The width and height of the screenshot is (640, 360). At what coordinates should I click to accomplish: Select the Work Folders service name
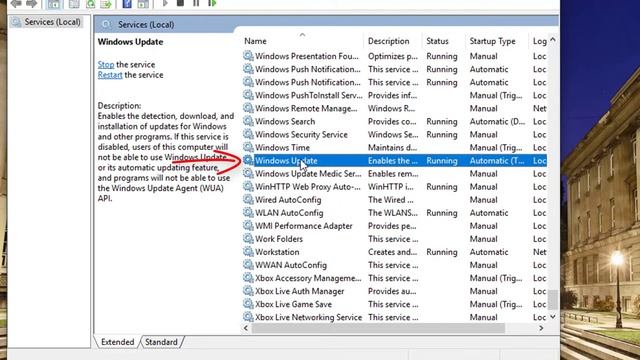coord(279,239)
